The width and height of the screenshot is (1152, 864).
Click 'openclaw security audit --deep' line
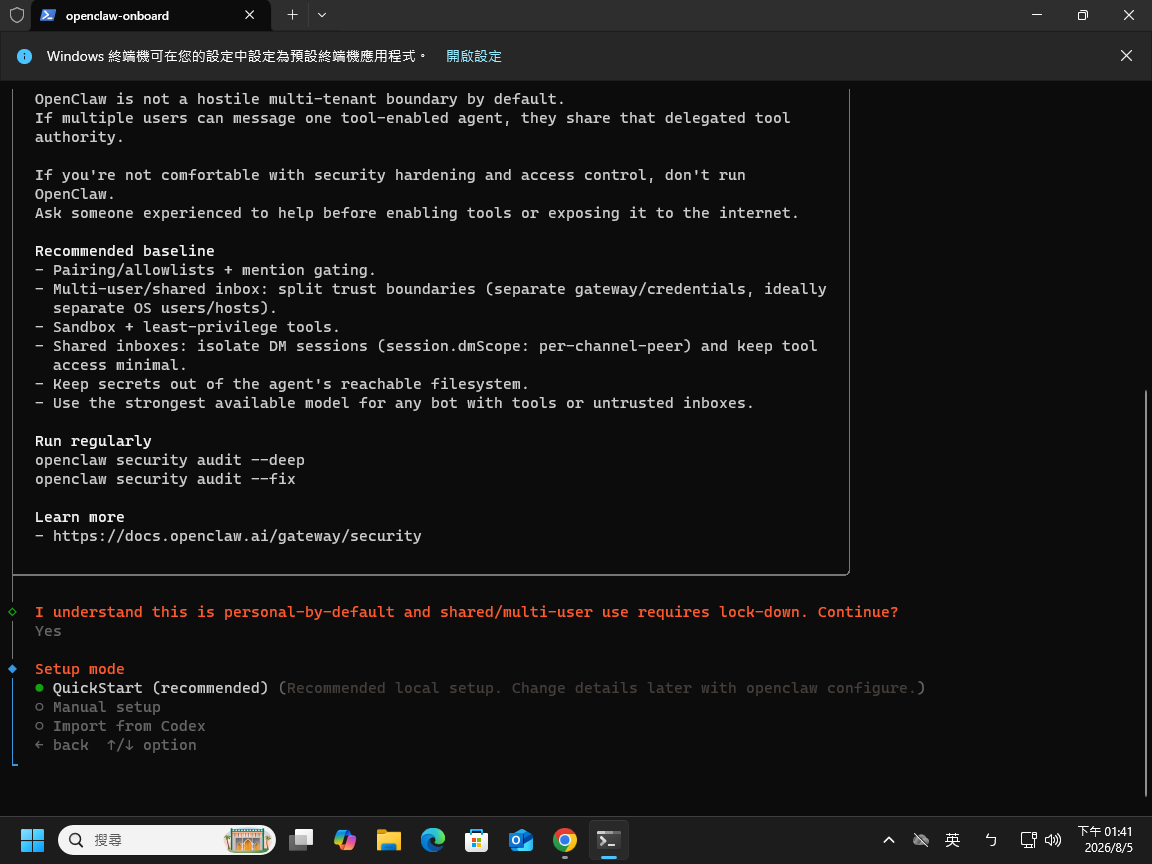pos(170,460)
